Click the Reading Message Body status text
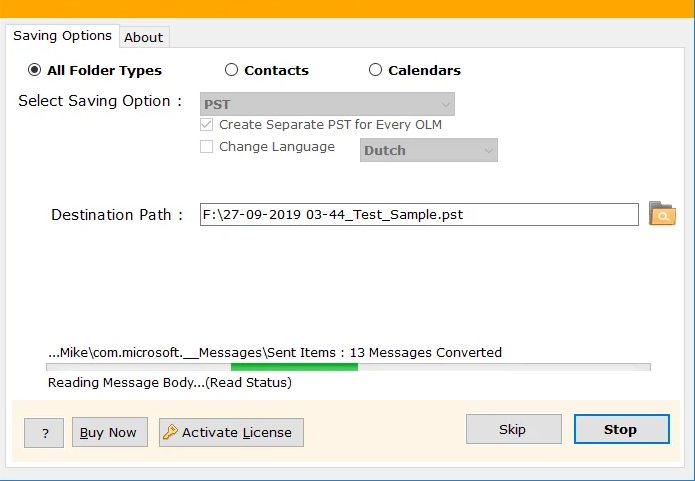Image resolution: width=695 pixels, height=481 pixels. 170,383
